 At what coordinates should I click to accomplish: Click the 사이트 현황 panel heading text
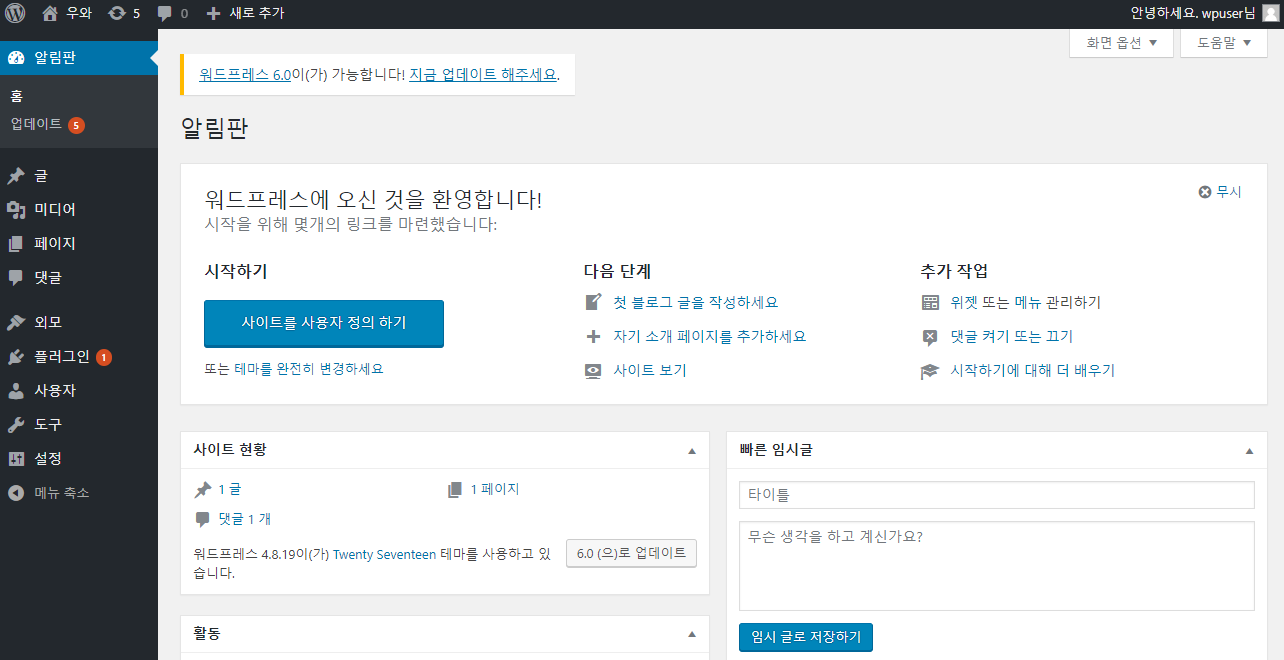pos(230,450)
